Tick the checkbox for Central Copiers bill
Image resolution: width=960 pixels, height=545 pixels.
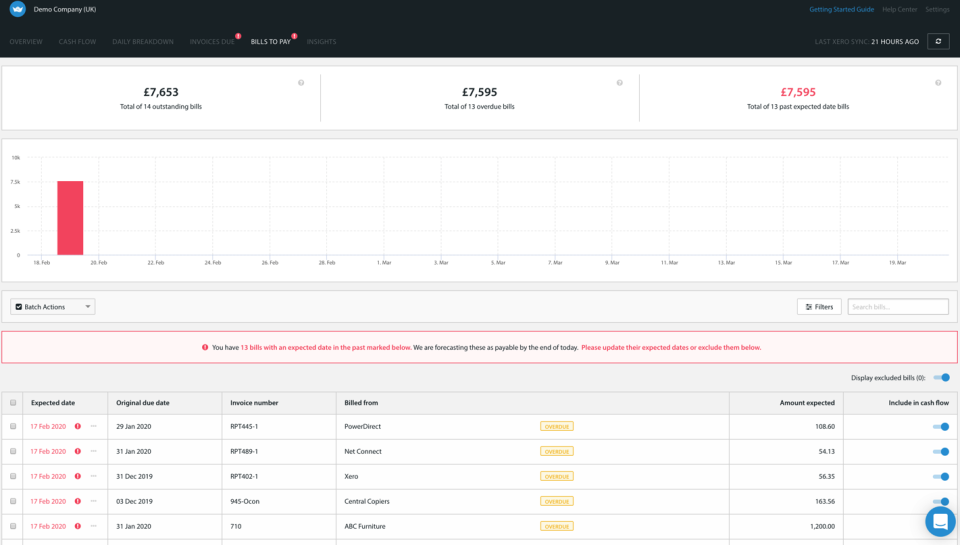(13, 501)
